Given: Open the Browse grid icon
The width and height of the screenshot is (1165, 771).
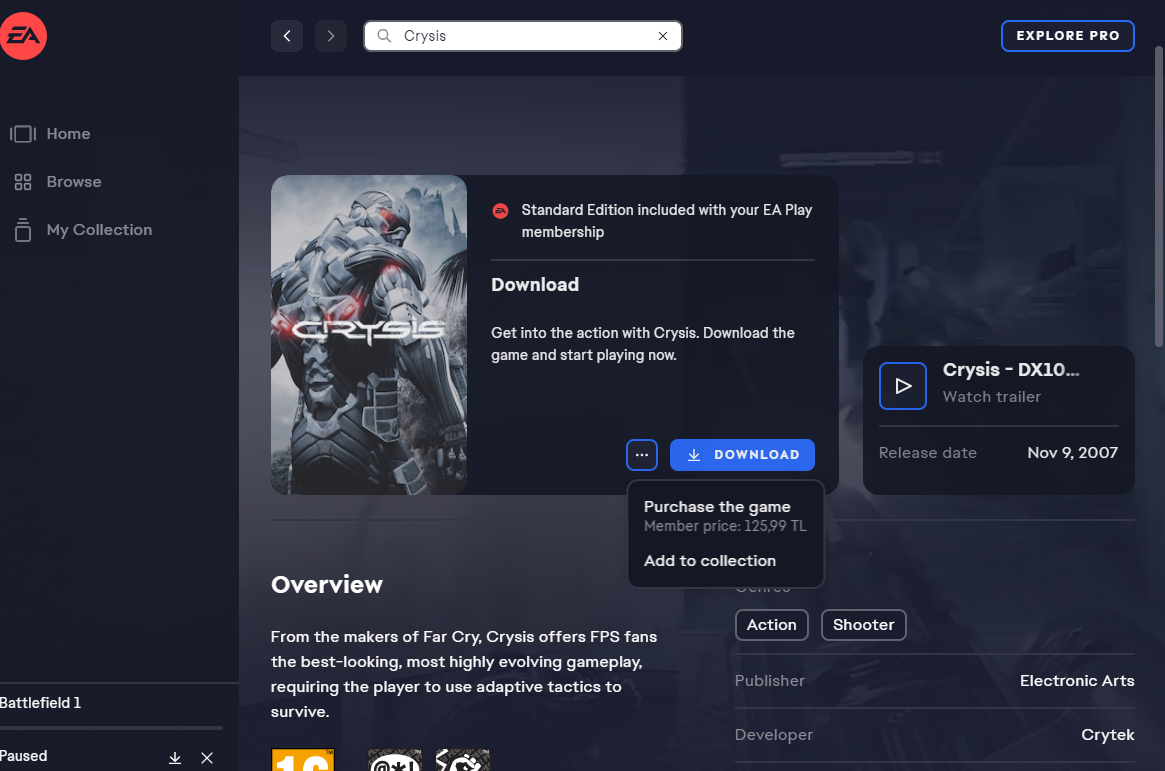Looking at the screenshot, I should coord(23,182).
